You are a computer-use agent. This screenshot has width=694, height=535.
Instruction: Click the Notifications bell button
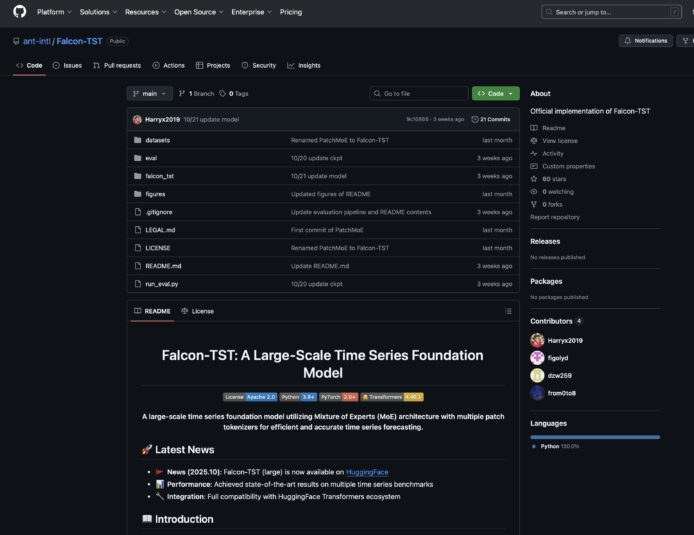click(x=645, y=41)
